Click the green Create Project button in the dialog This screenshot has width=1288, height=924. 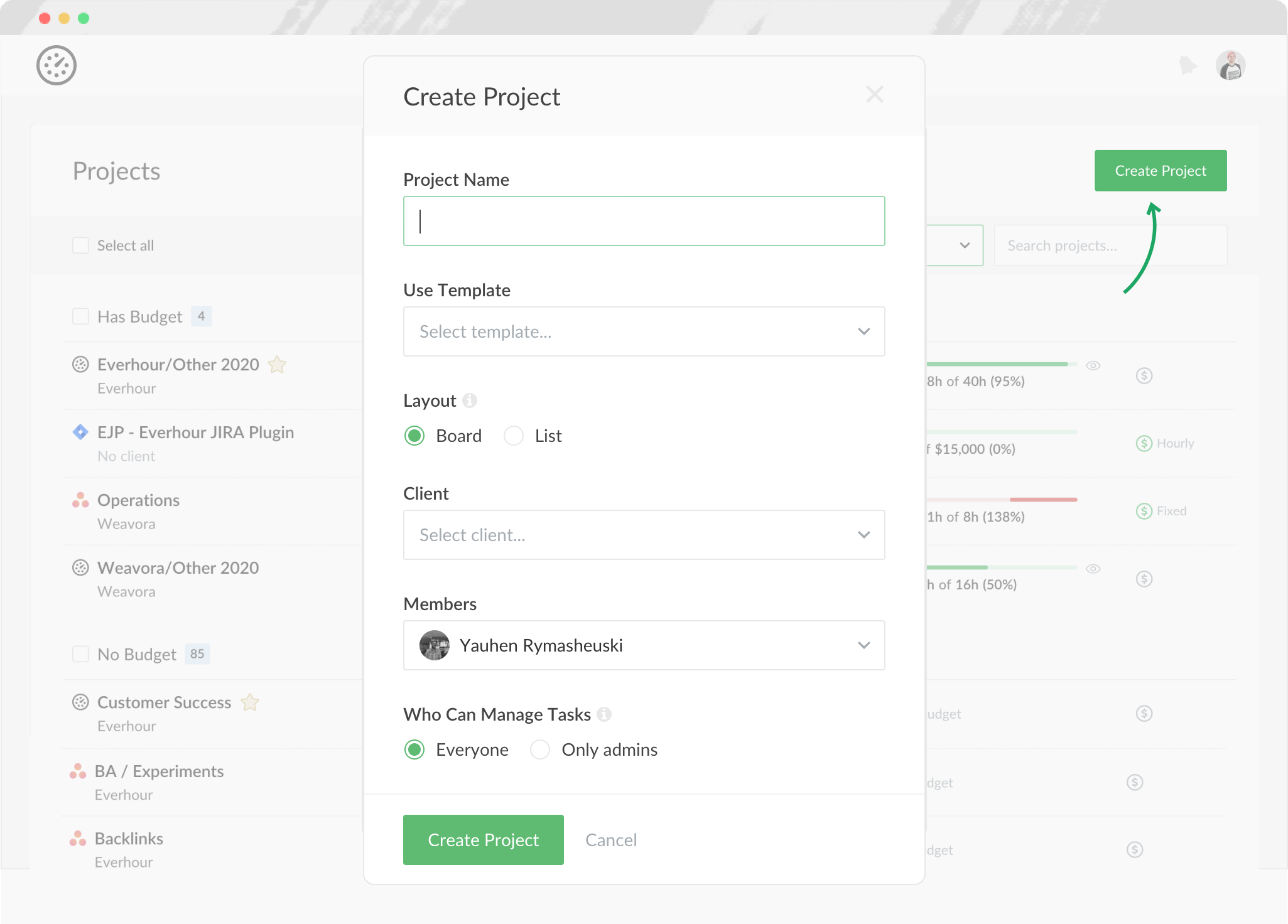[x=483, y=840]
